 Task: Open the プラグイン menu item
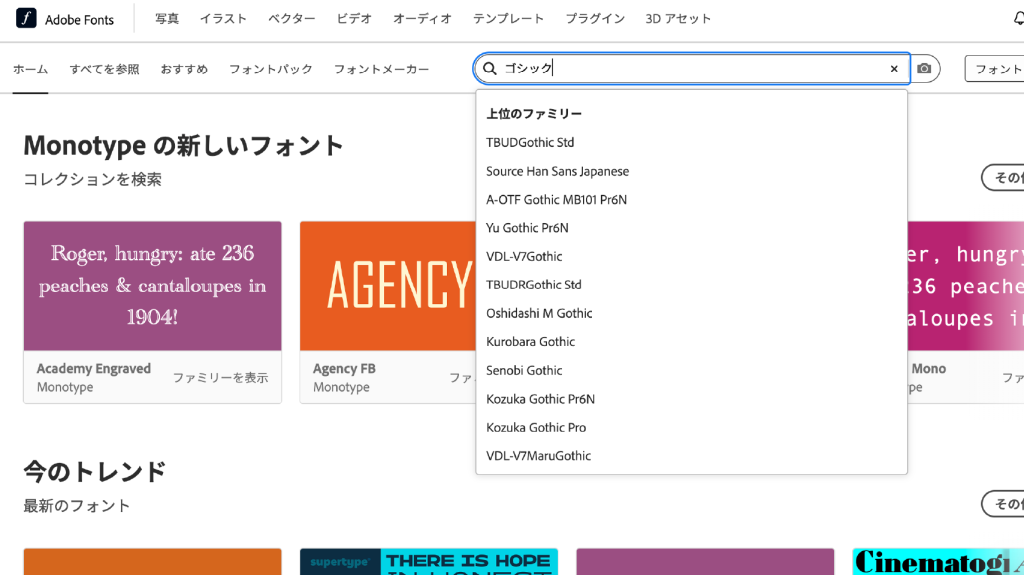coord(595,19)
